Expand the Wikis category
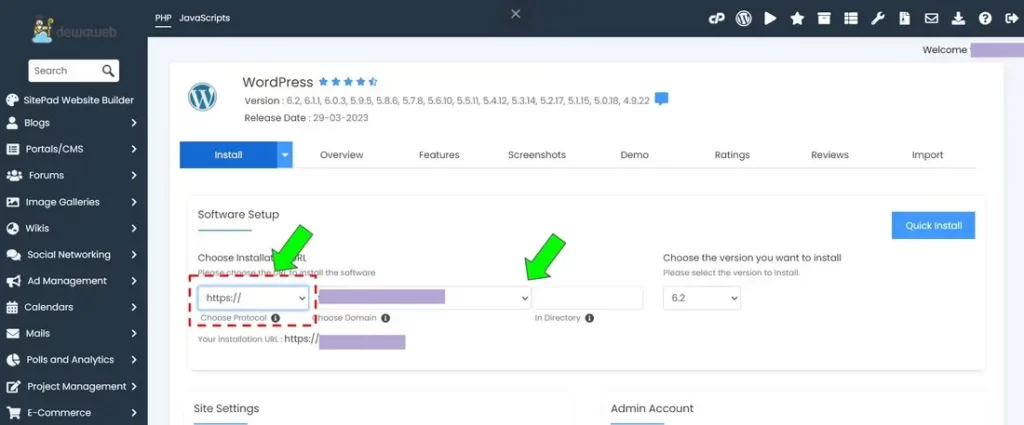This screenshot has width=1024, height=425. [x=72, y=228]
